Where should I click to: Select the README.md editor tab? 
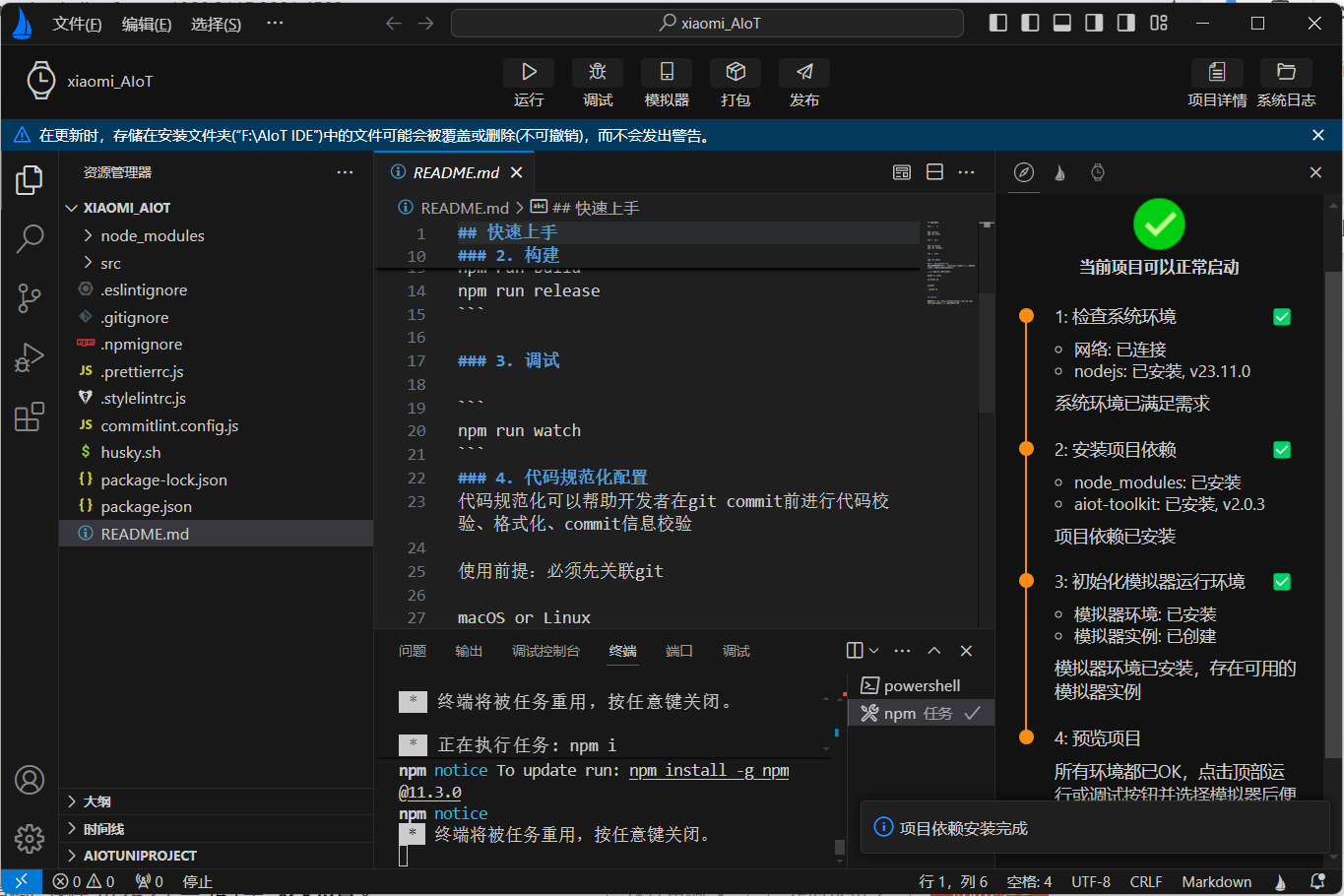point(455,172)
